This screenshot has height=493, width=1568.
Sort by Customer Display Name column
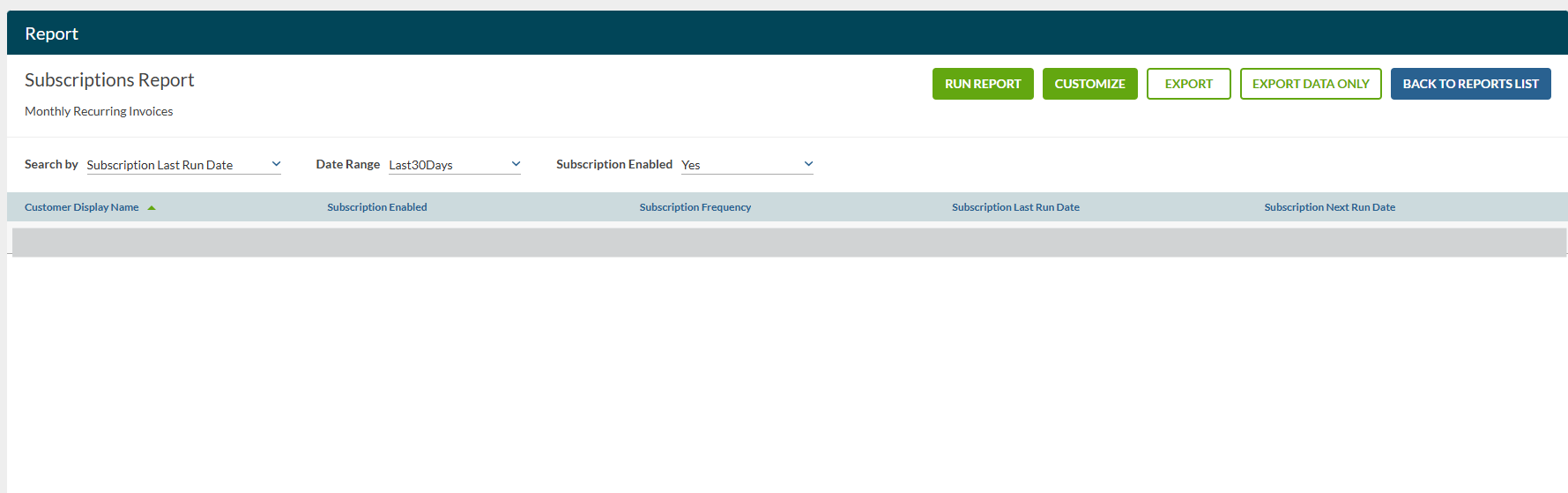coord(81,207)
